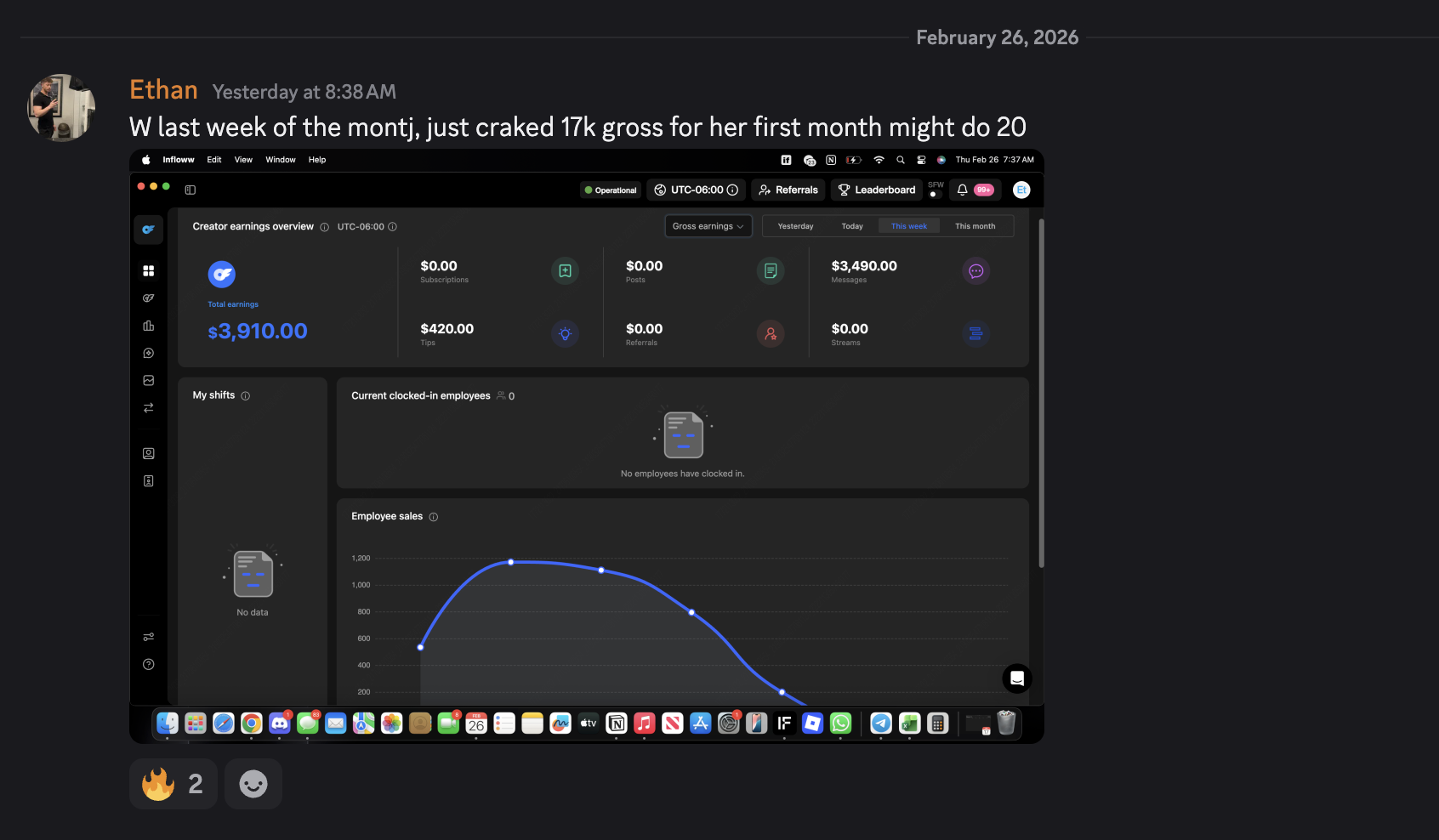Click the bar chart analytics sidebar icon
1439x840 pixels.
click(x=149, y=326)
